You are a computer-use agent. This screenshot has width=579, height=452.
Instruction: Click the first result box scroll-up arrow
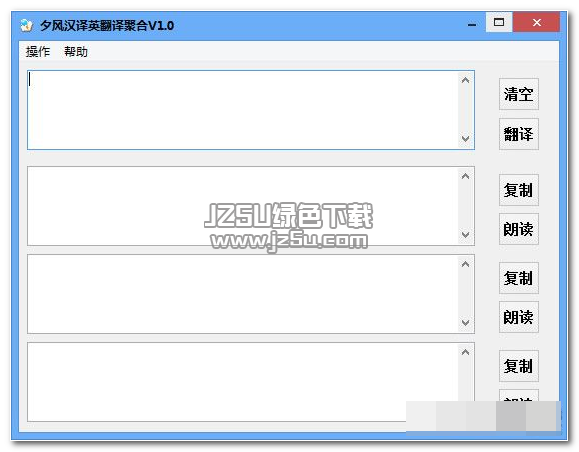click(x=466, y=176)
